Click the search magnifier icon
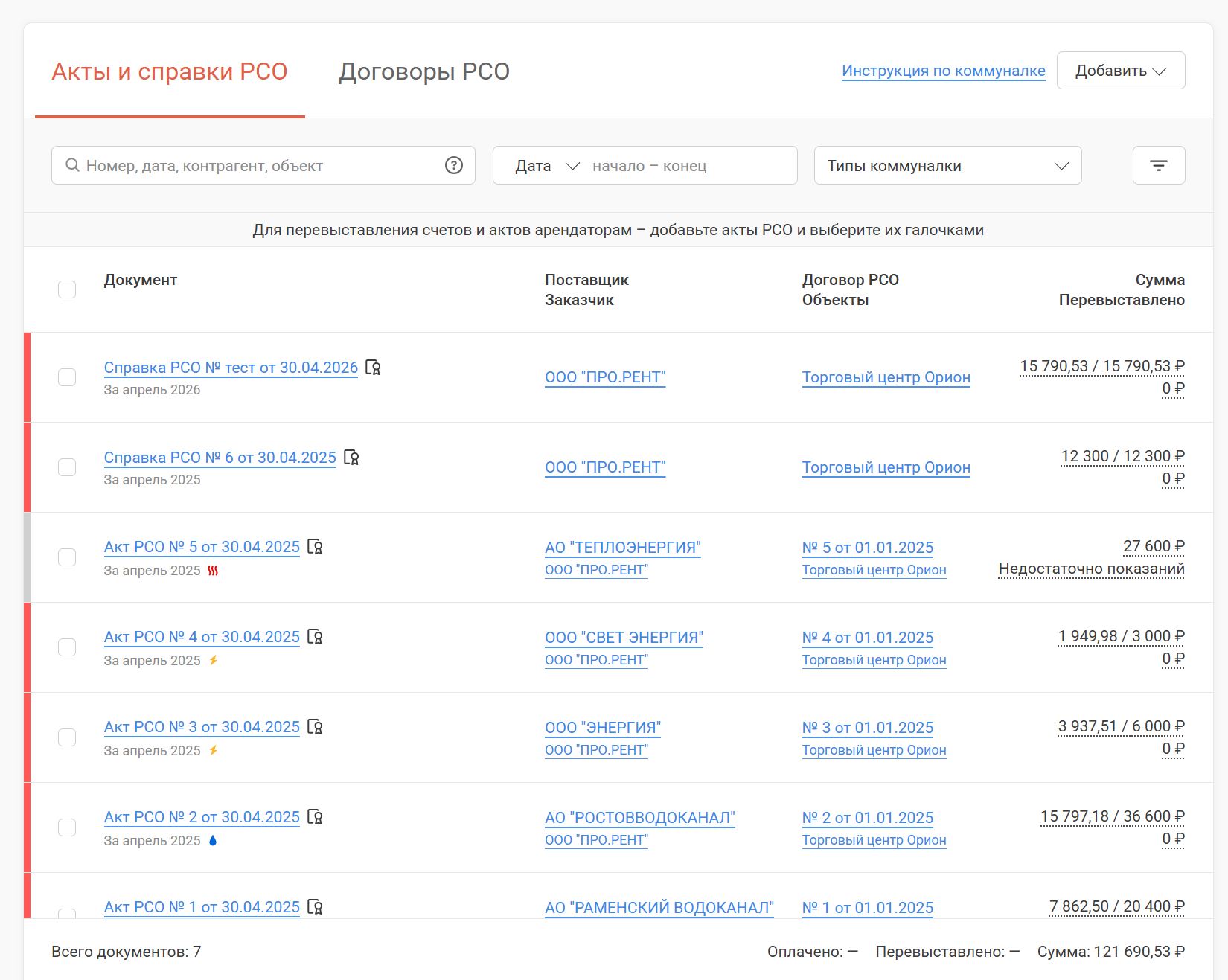 (72, 165)
